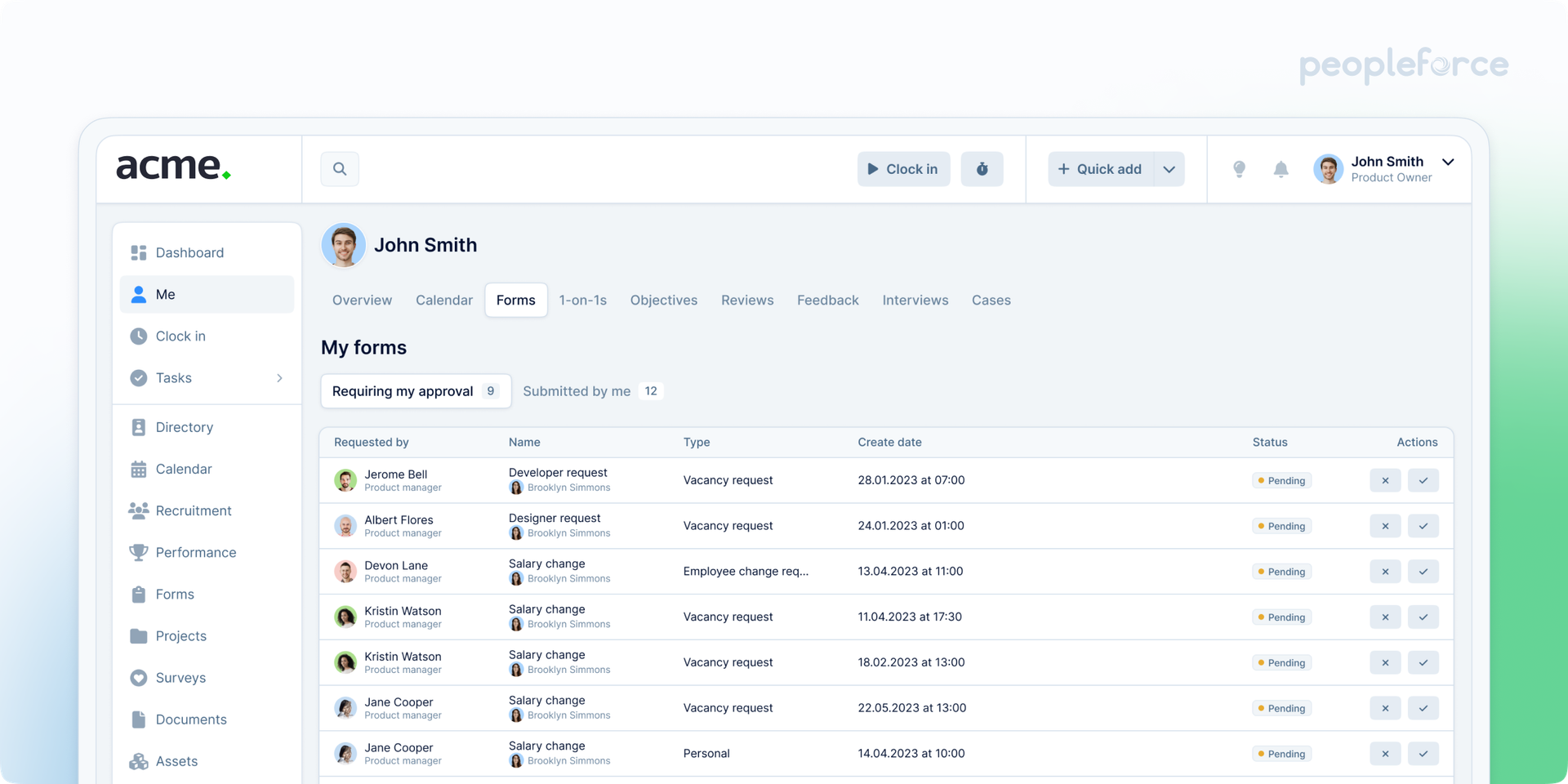Click the Clock in button
Screen dimensions: 1568x784
tap(903, 169)
